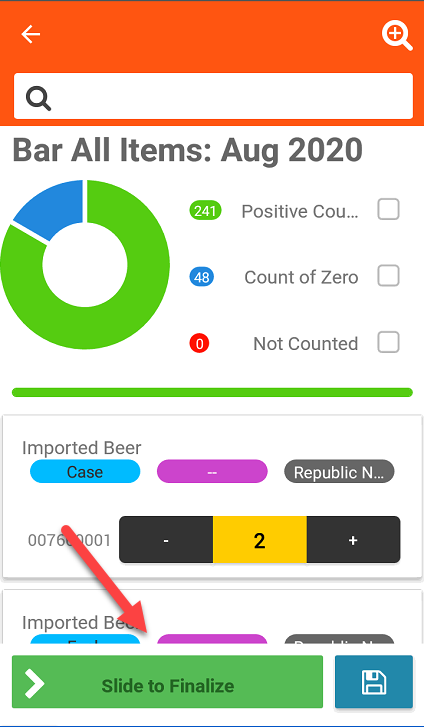The width and height of the screenshot is (424, 727).
Task: Click the blue 48 count badge
Action: [202, 277]
